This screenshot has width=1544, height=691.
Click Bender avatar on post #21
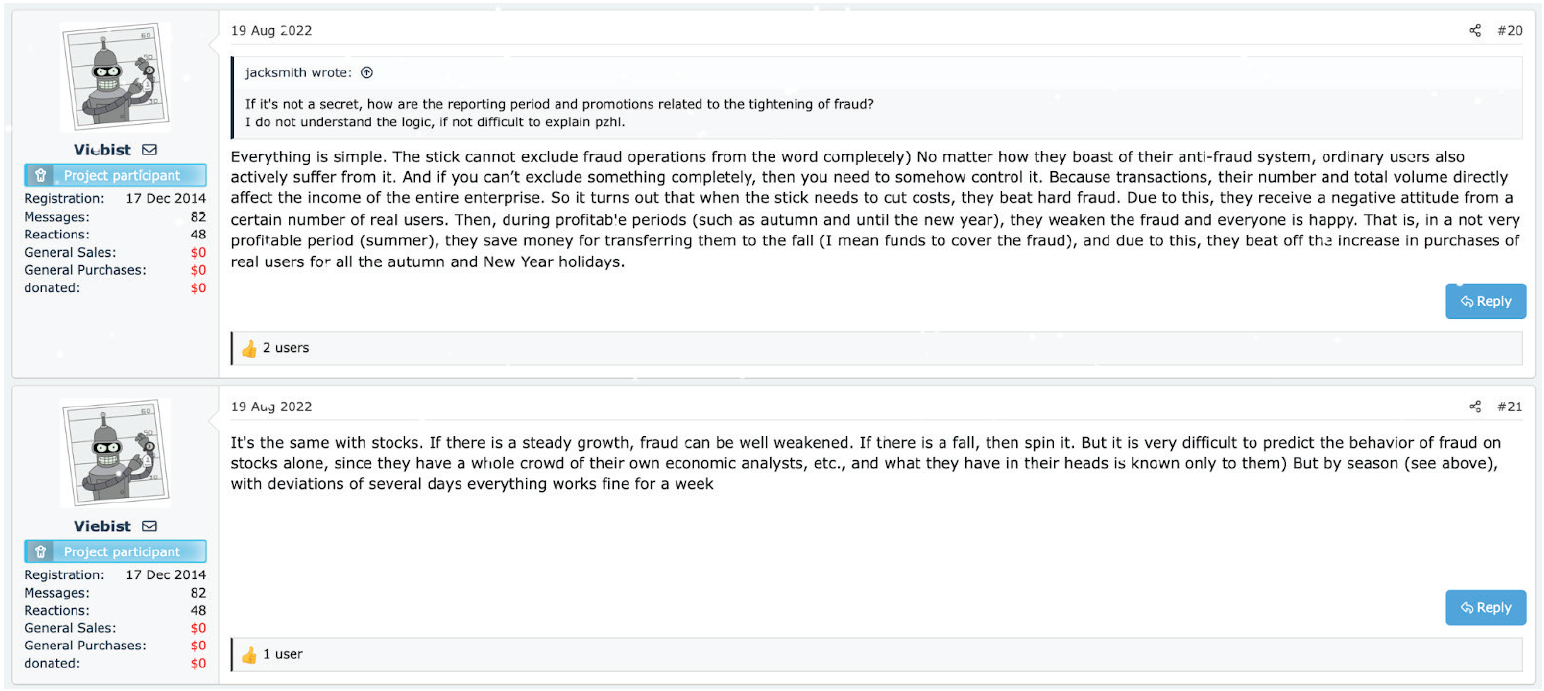pyautogui.click(x=115, y=453)
